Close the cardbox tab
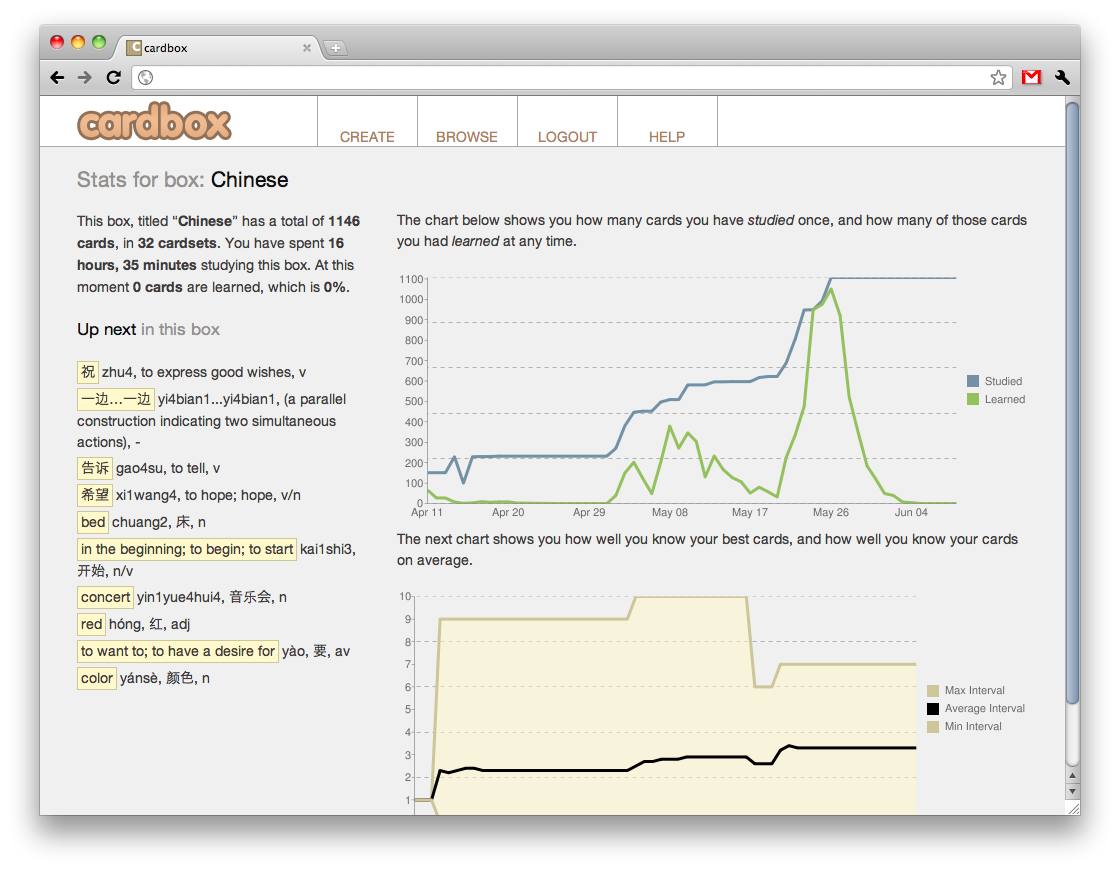The image size is (1120, 870). (x=306, y=48)
